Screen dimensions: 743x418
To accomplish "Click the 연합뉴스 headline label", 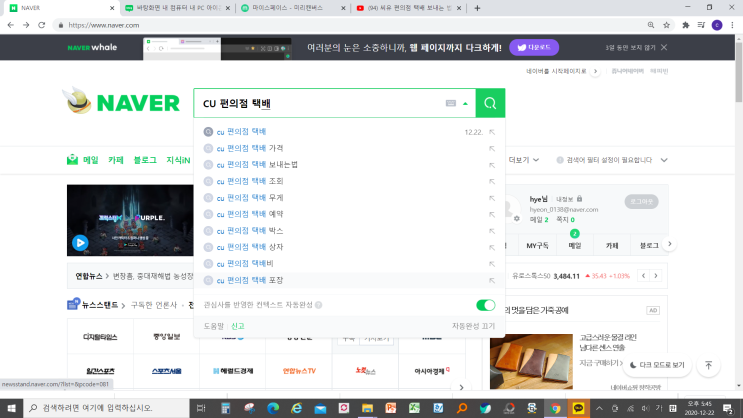I will click(x=89, y=276).
